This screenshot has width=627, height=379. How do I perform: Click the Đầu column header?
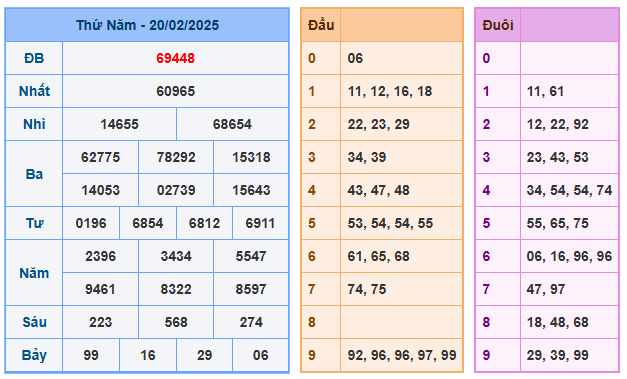click(321, 25)
